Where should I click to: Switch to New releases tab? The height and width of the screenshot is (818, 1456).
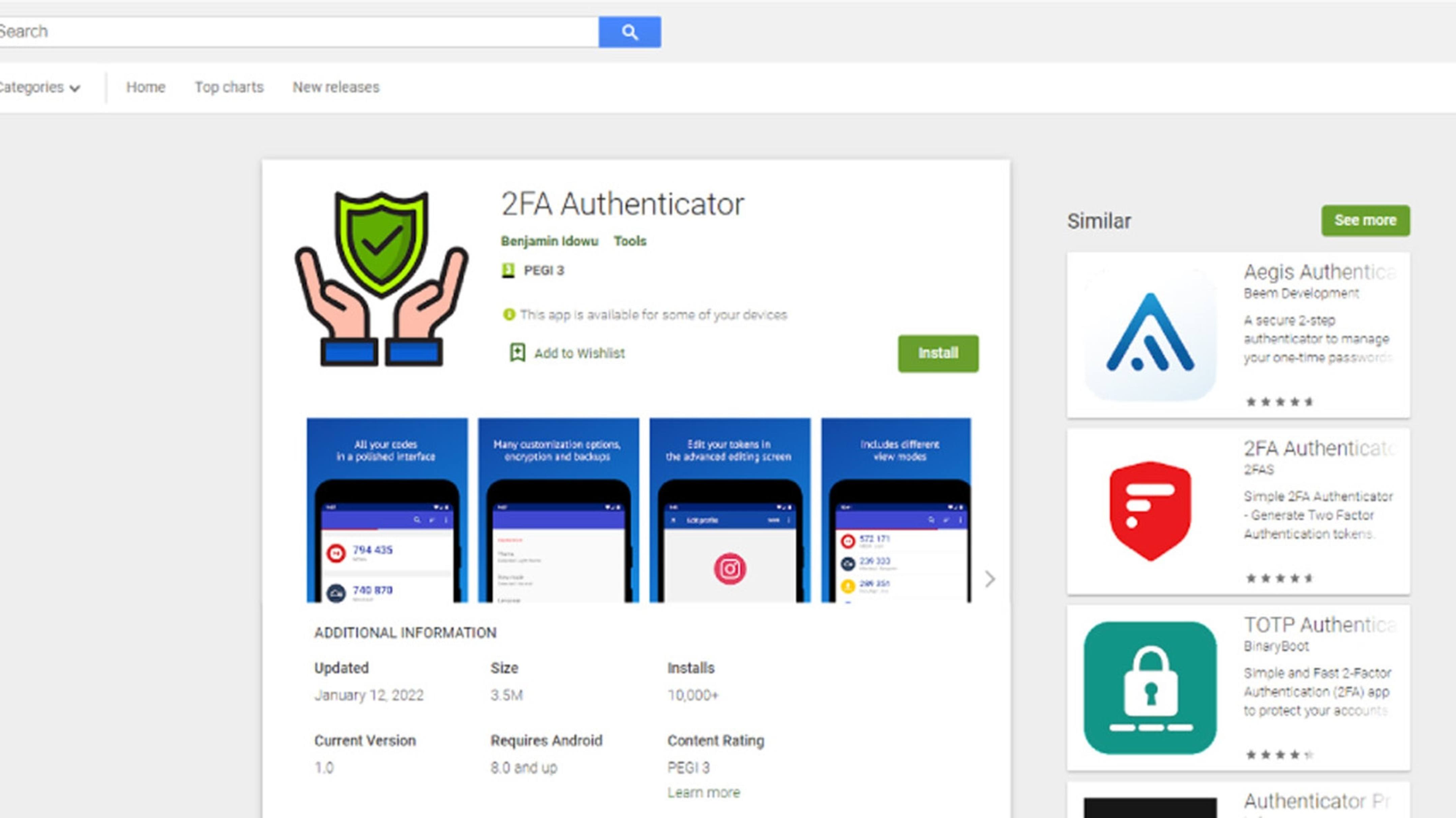point(336,87)
